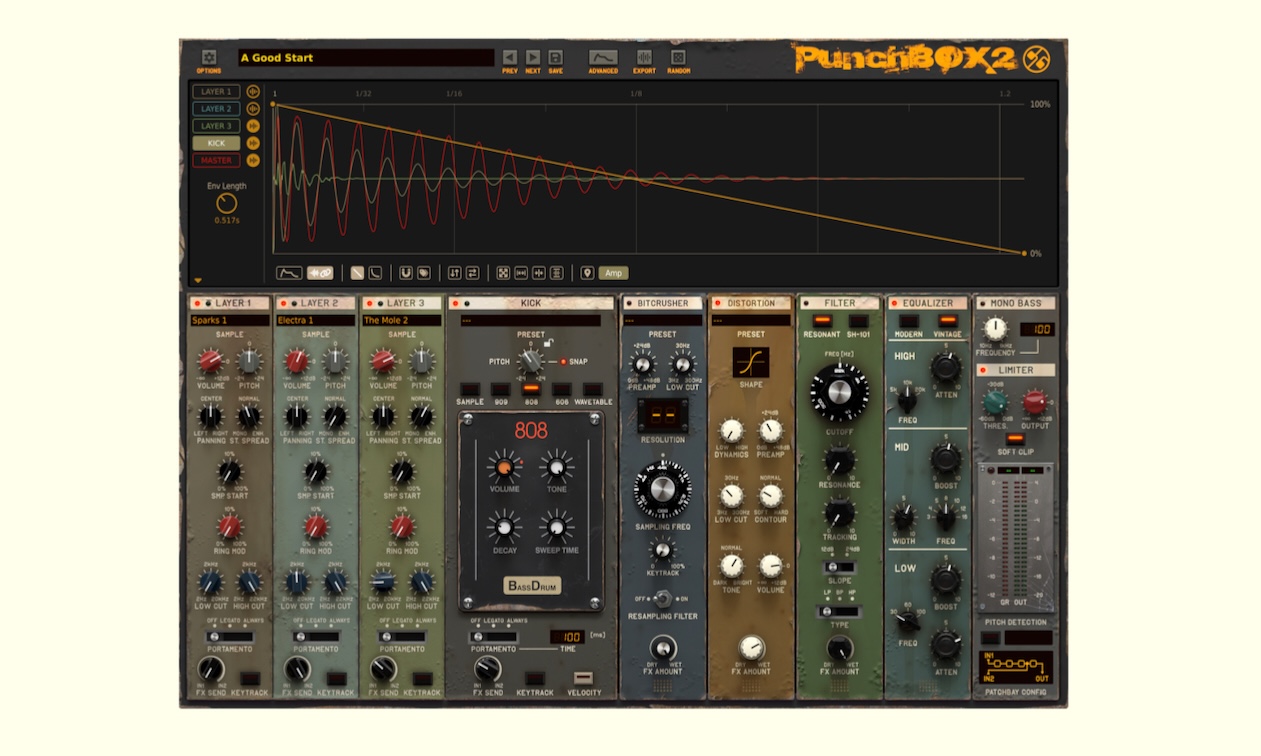Click the distortion SHAPE curve display
This screenshot has height=756, width=1261.
point(751,362)
